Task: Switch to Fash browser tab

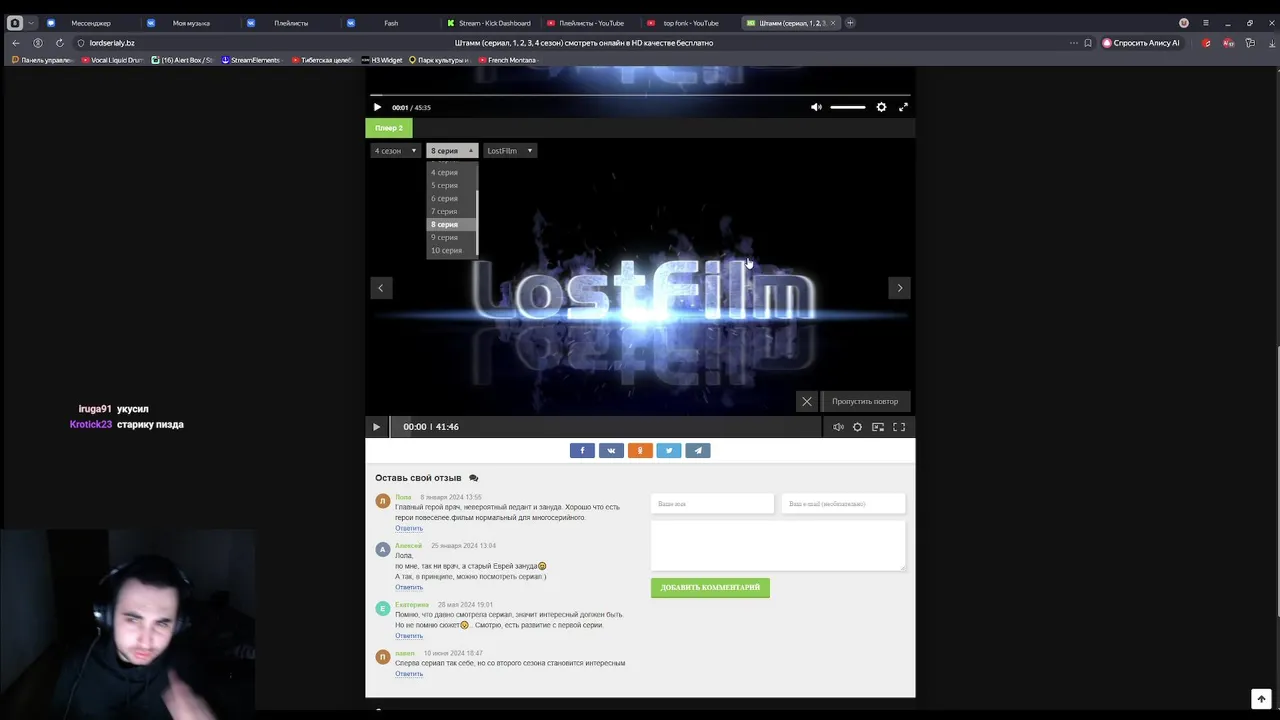Action: pos(391,23)
